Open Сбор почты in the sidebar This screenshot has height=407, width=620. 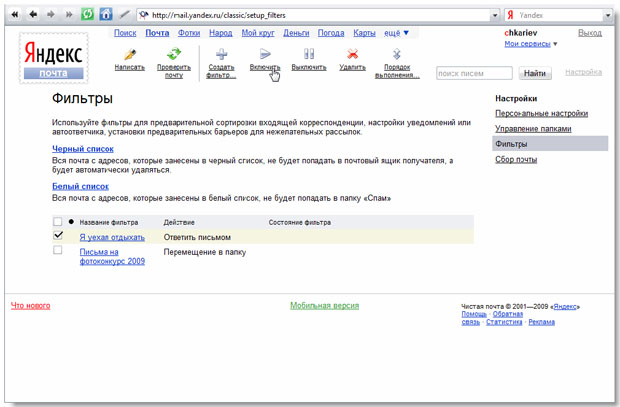pyautogui.click(x=516, y=159)
